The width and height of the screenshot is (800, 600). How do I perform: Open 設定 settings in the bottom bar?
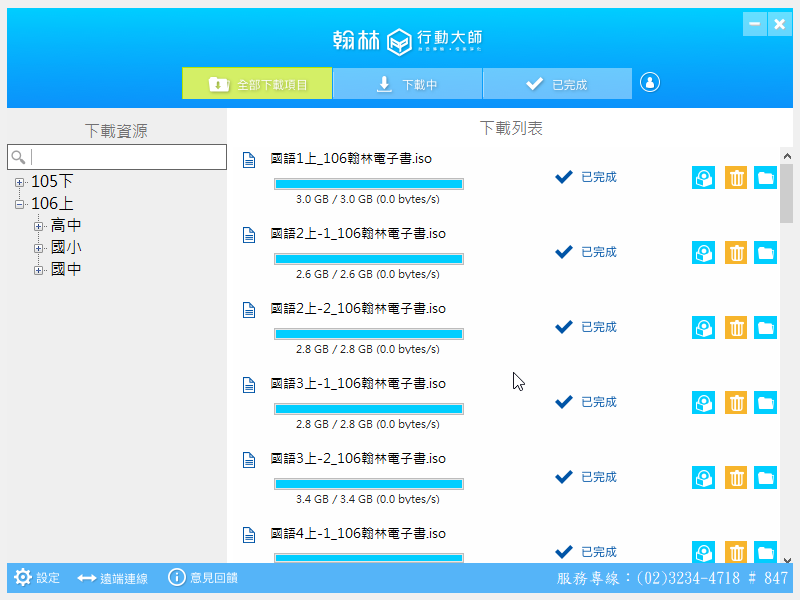pos(37,578)
